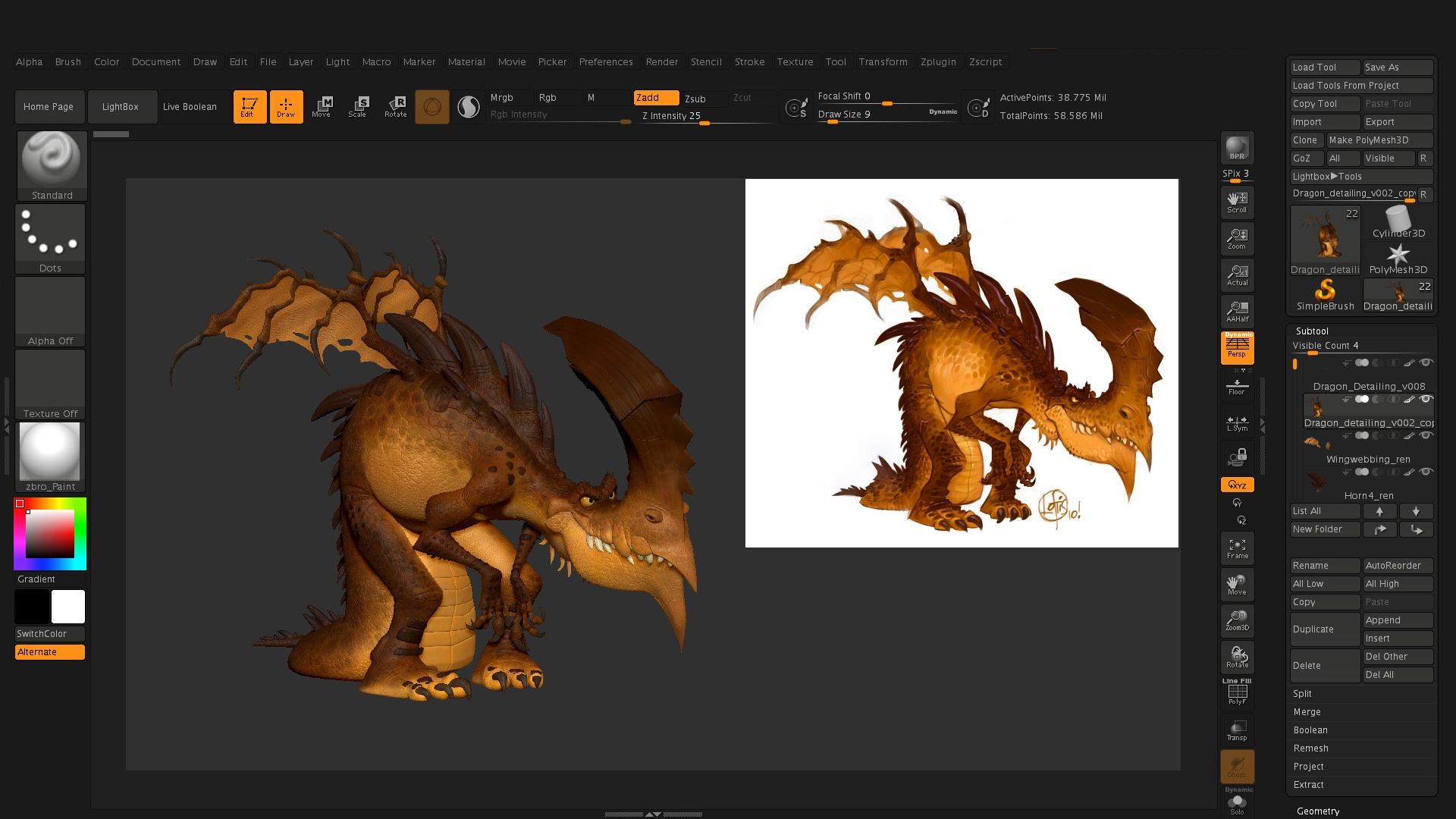
Task: Click the LightBox button
Action: click(121, 107)
